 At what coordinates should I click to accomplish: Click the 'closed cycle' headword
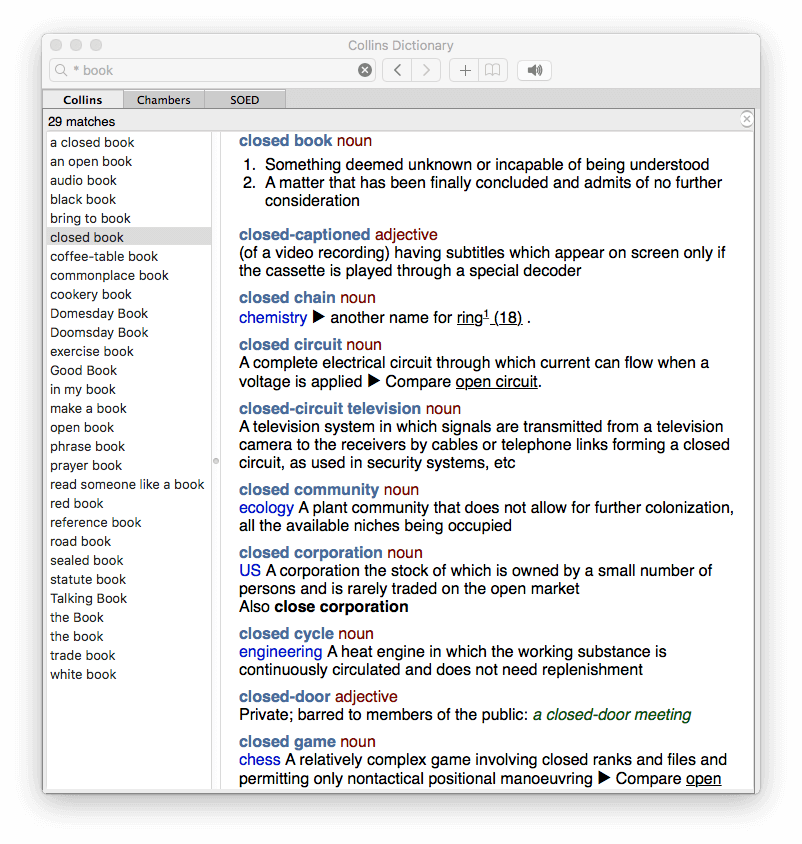coord(287,634)
